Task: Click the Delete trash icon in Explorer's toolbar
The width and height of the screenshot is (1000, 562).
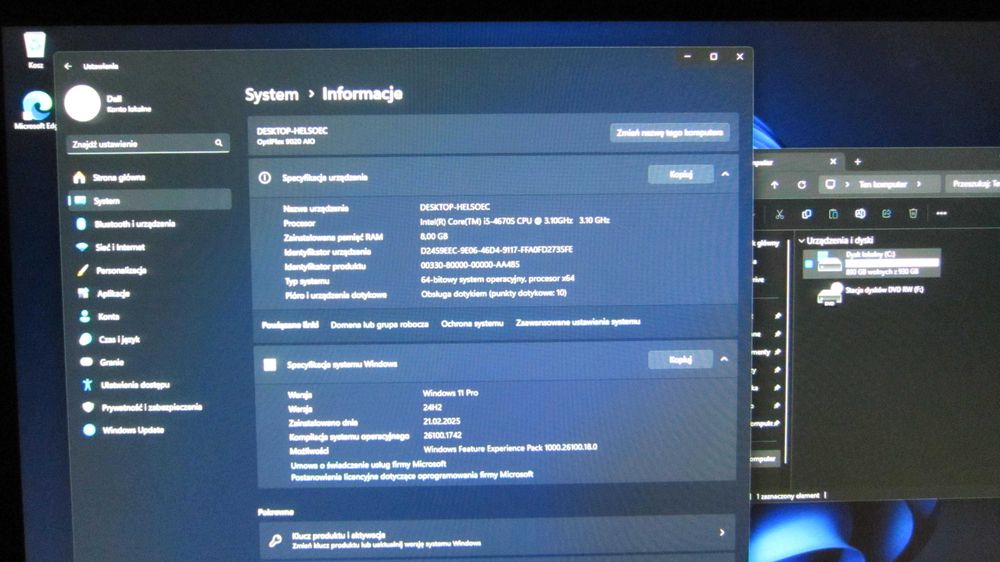Action: [x=913, y=213]
